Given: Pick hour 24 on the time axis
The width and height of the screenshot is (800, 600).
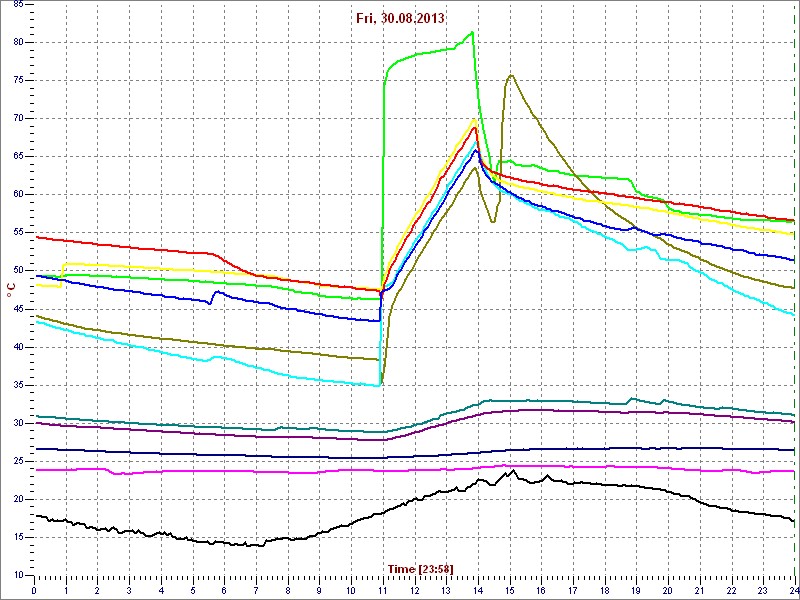Looking at the screenshot, I should [793, 590].
